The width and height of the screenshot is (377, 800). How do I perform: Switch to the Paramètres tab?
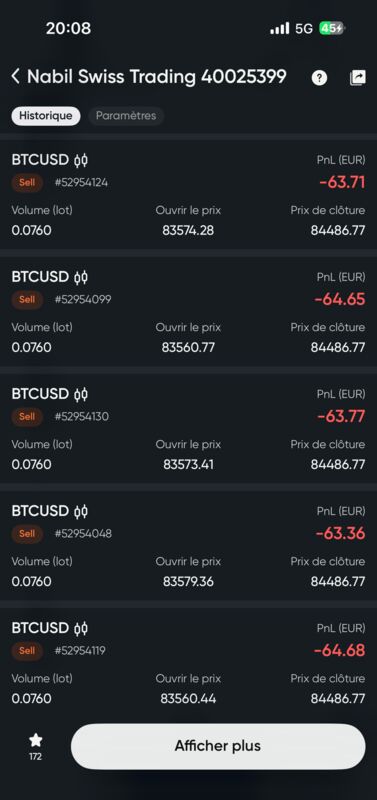[x=126, y=116]
